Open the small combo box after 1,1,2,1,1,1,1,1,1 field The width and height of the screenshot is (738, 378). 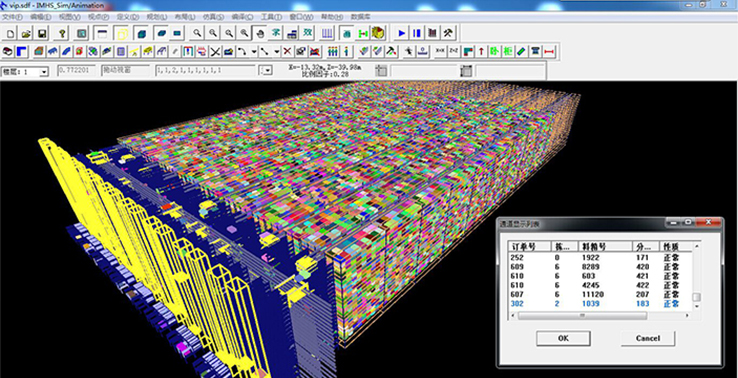[x=265, y=71]
